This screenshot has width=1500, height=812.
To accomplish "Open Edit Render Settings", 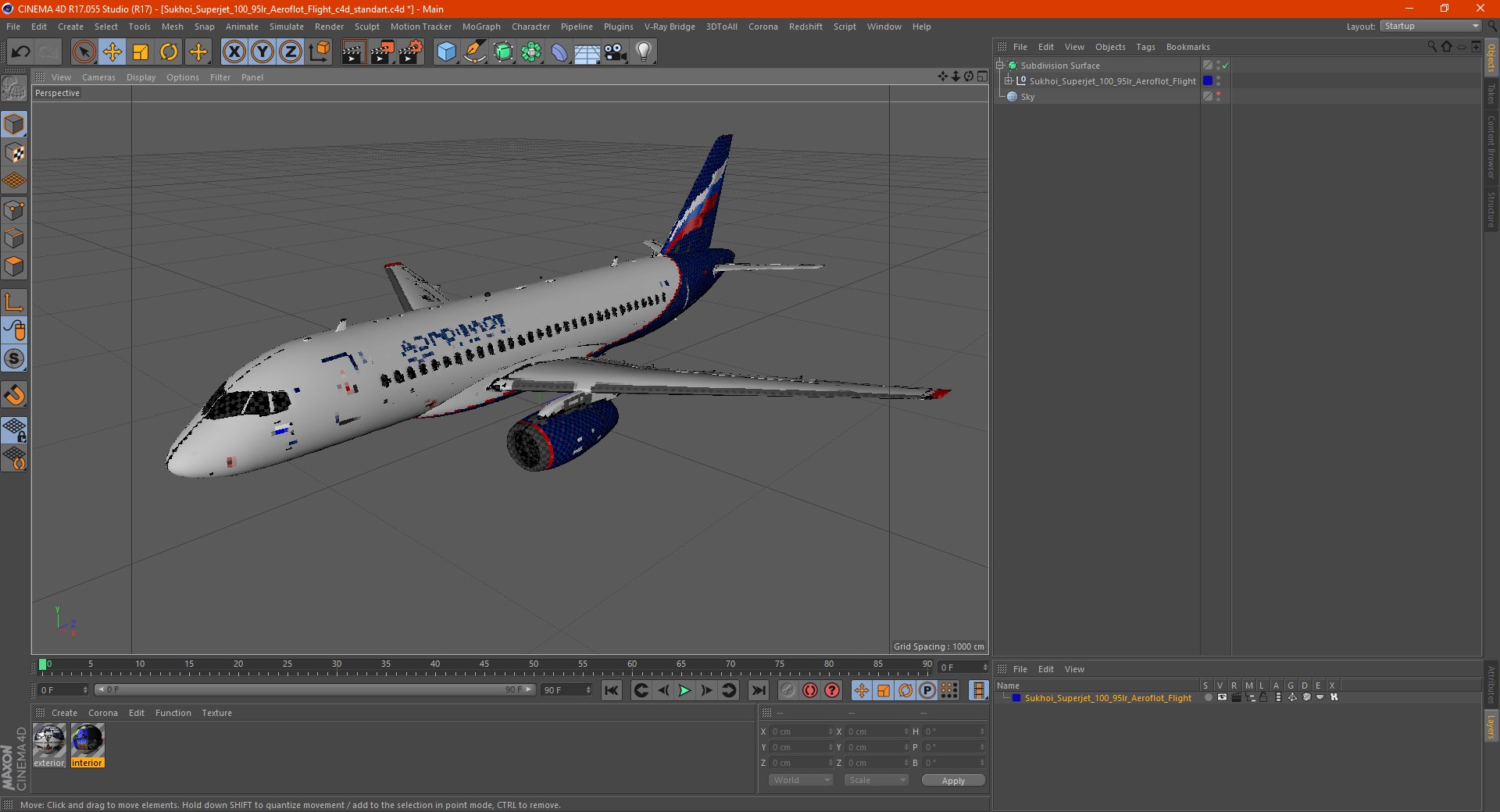I will [411, 52].
